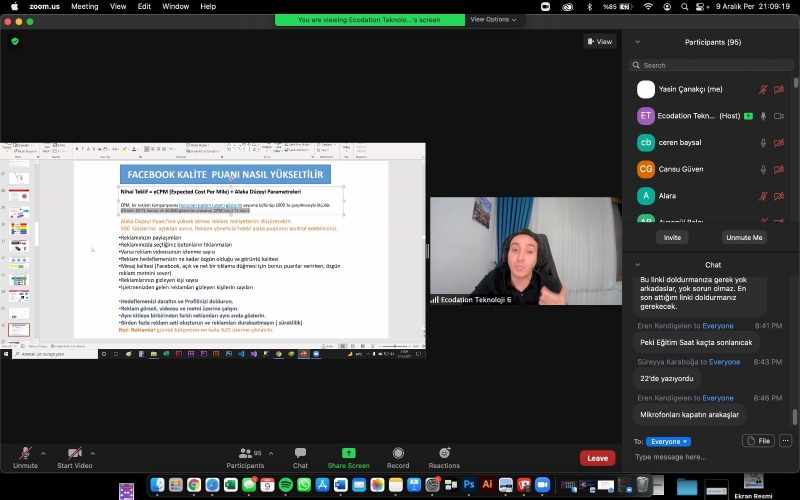Click the File button in chat

pyautogui.click(x=758, y=441)
